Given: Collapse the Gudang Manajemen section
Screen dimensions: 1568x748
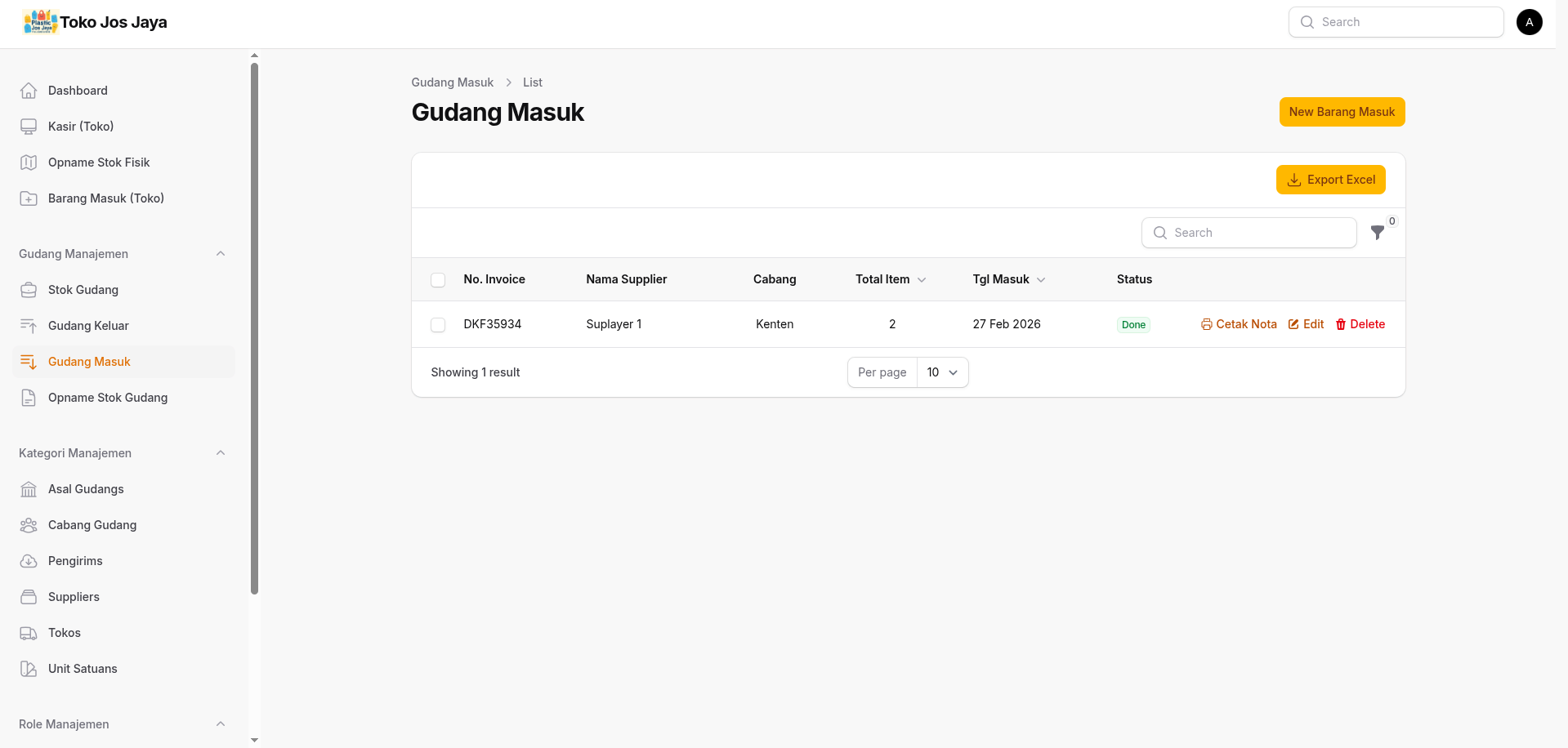Looking at the screenshot, I should [221, 254].
